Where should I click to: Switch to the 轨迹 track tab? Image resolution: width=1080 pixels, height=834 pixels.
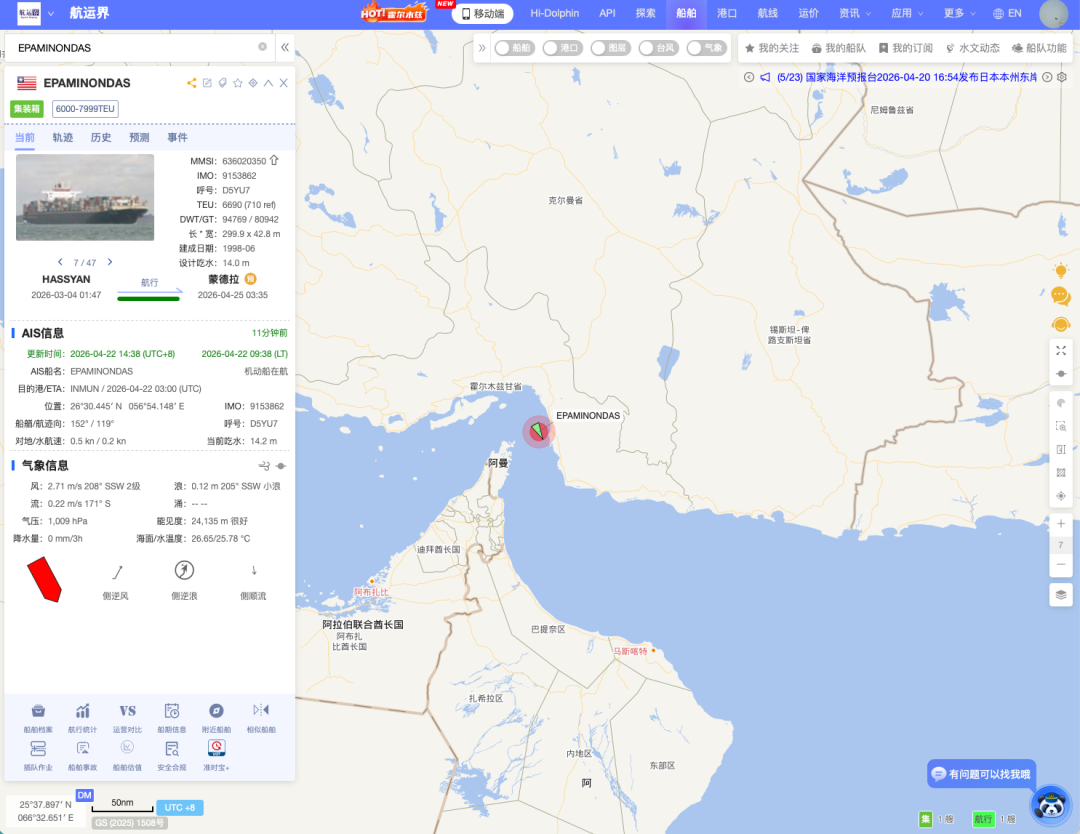pos(63,137)
